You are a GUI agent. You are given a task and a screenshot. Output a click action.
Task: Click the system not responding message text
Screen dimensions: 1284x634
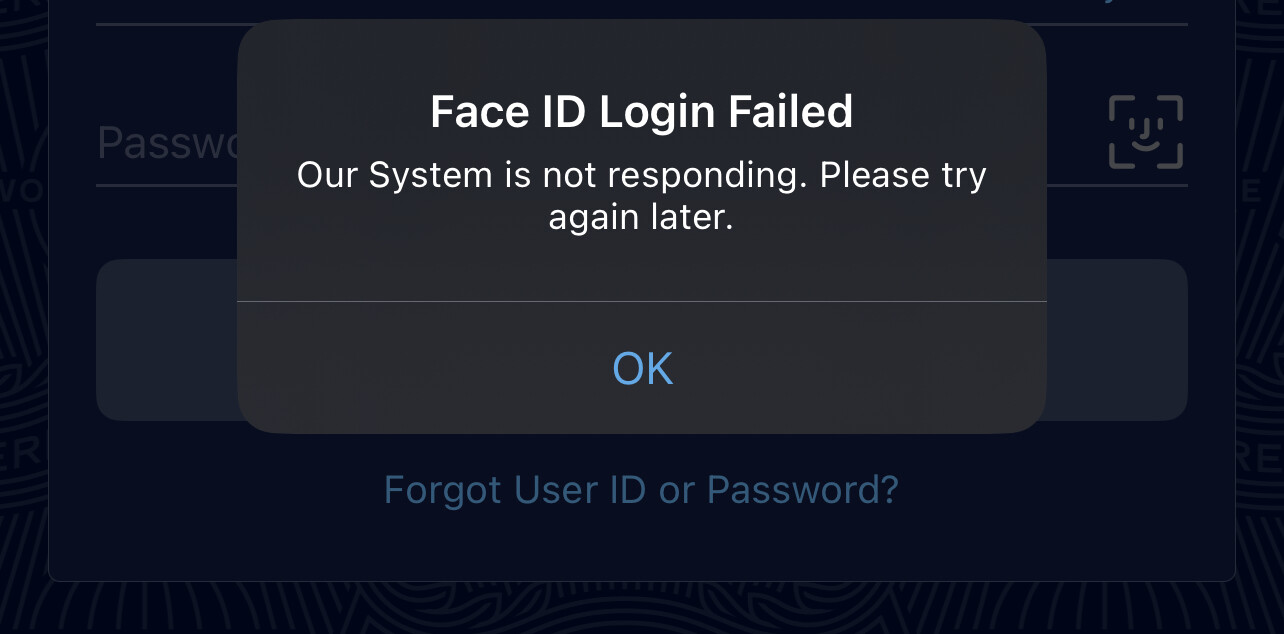click(642, 196)
